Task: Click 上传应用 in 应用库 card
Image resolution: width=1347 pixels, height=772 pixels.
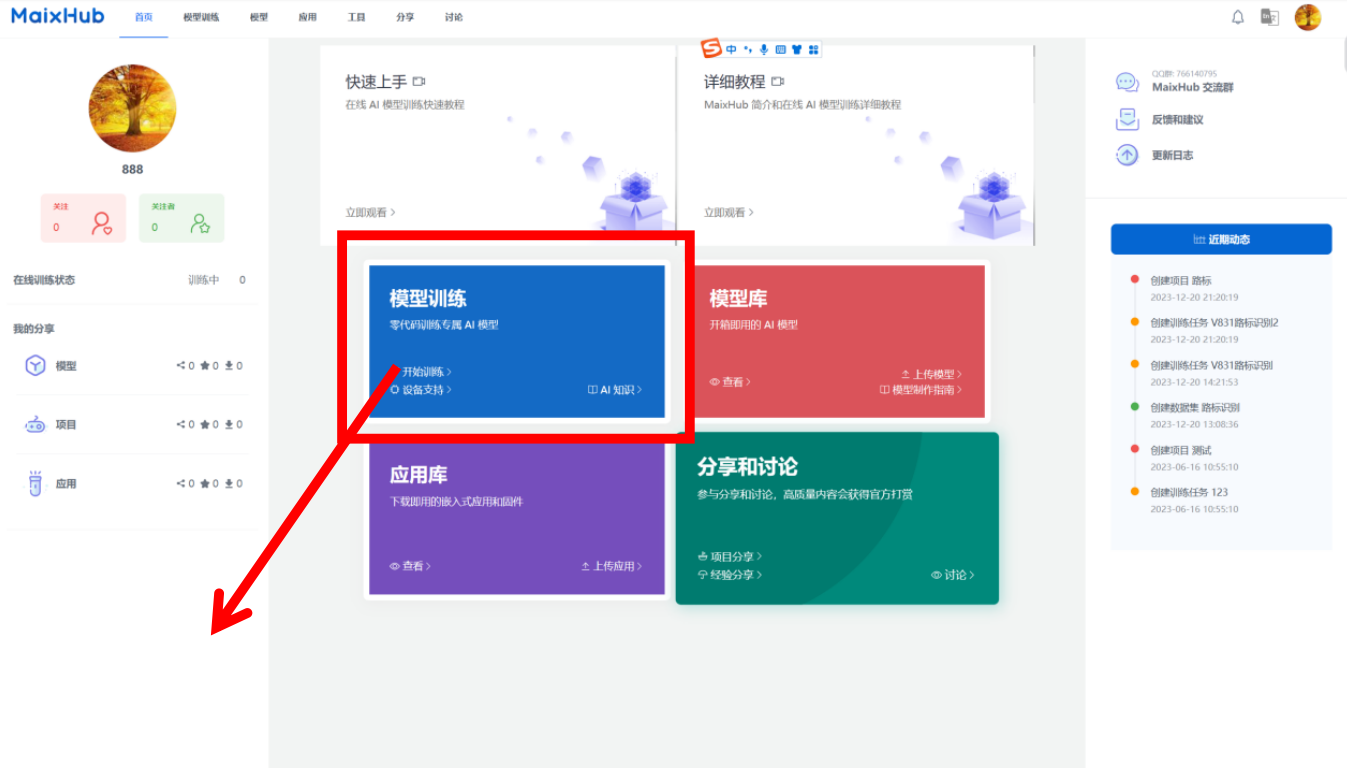Action: point(611,566)
